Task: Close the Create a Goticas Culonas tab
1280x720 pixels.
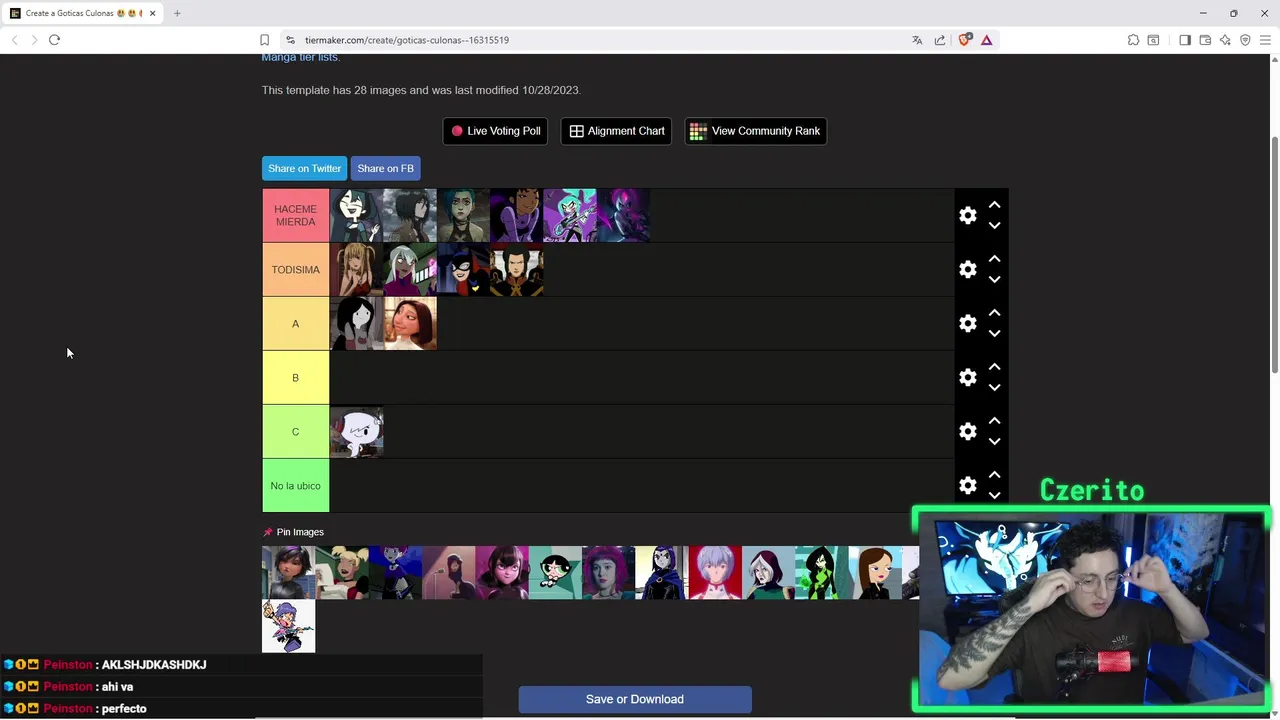Action: point(152,13)
